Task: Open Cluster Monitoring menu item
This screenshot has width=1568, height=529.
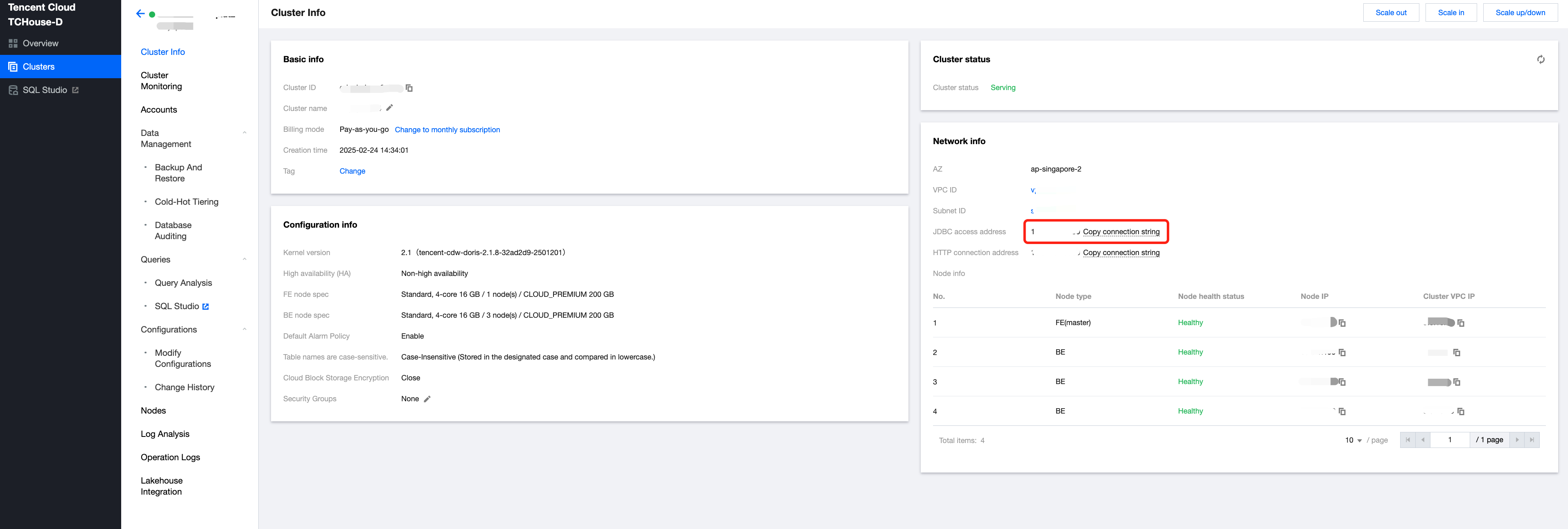Action: (161, 81)
